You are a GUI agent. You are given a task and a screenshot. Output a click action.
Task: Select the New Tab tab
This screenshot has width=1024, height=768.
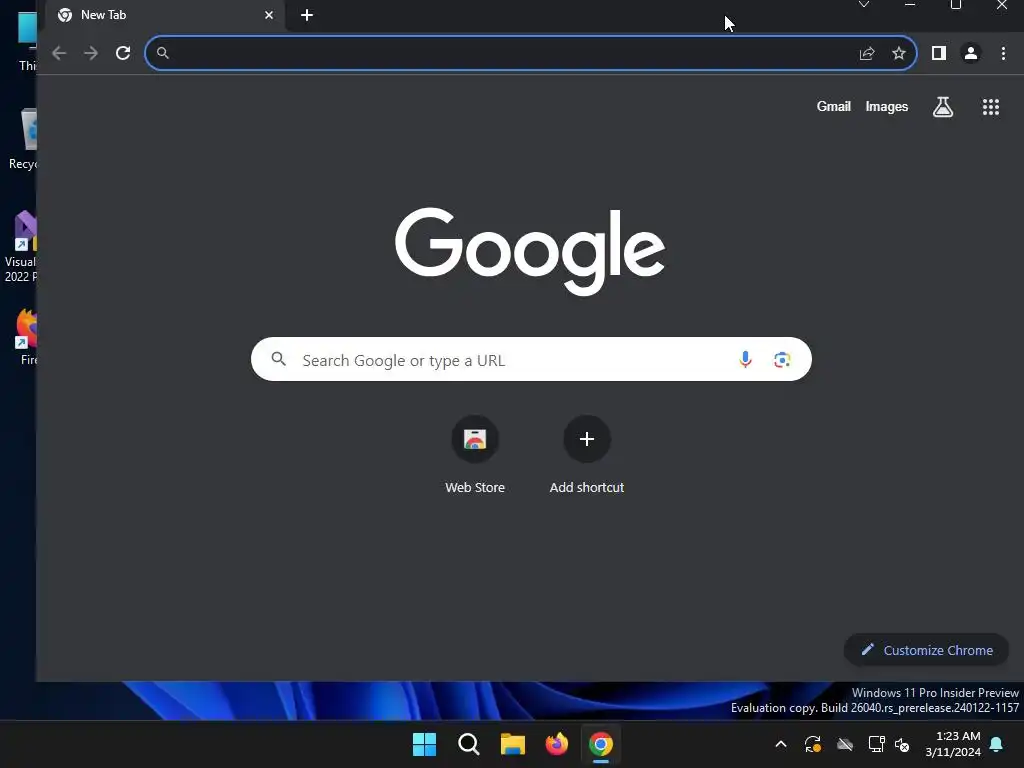coord(163,15)
